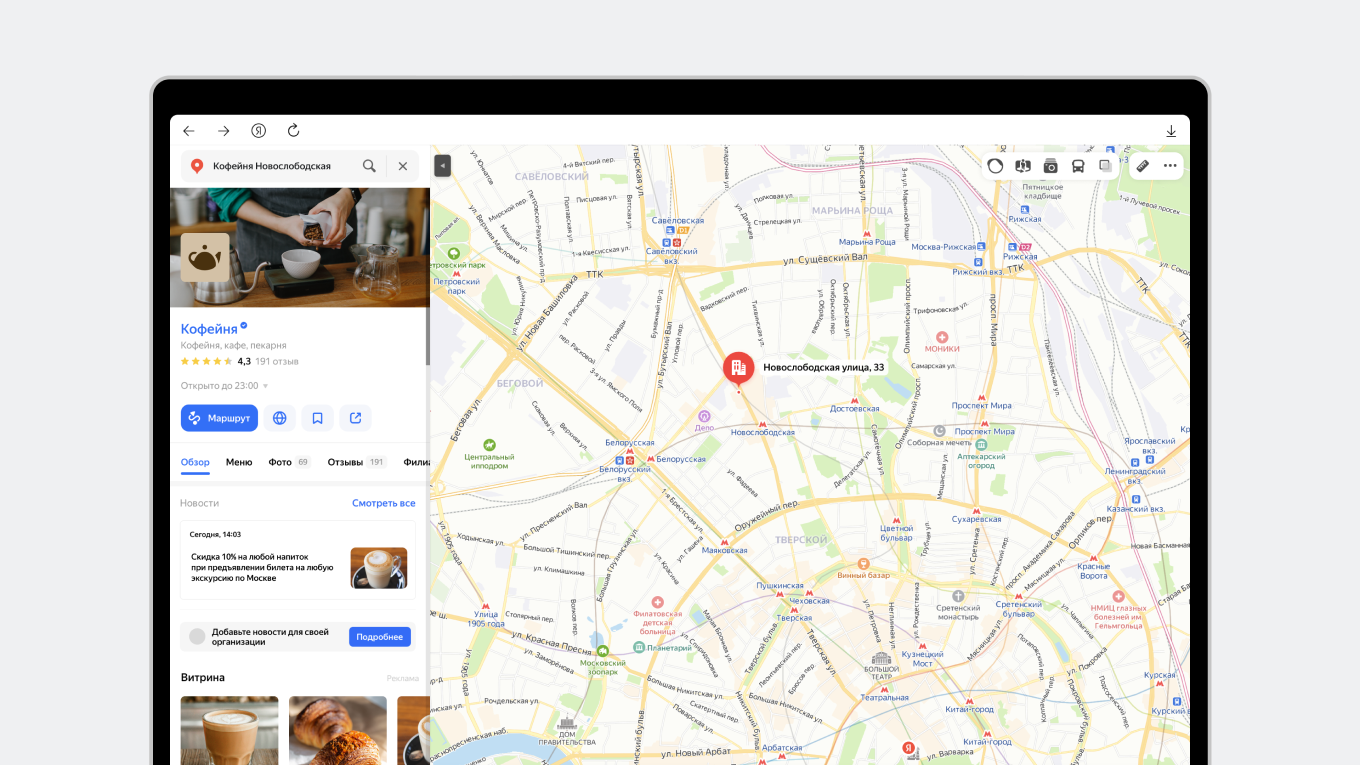Switch to the 'Меню' tab
Viewport: 1360px width, 765px height.
[239, 462]
